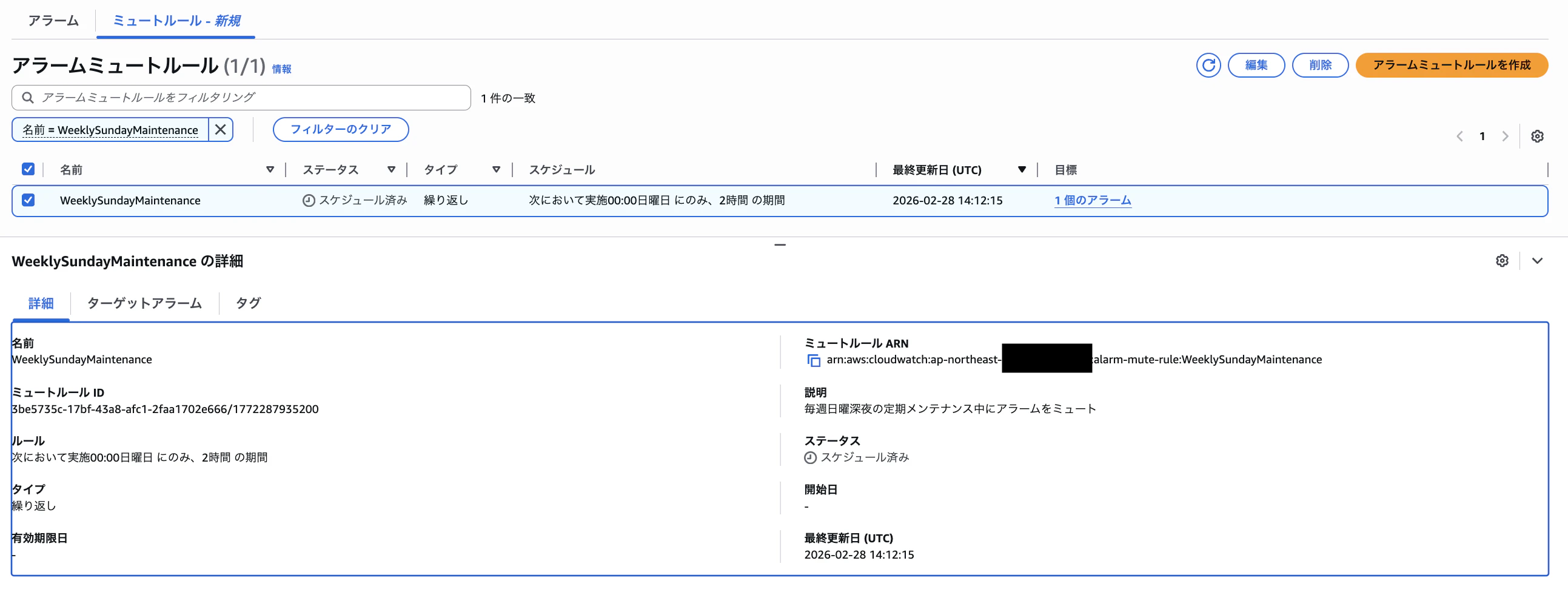
Task: Toggle the select-all checkbox in header
Action: (x=28, y=169)
